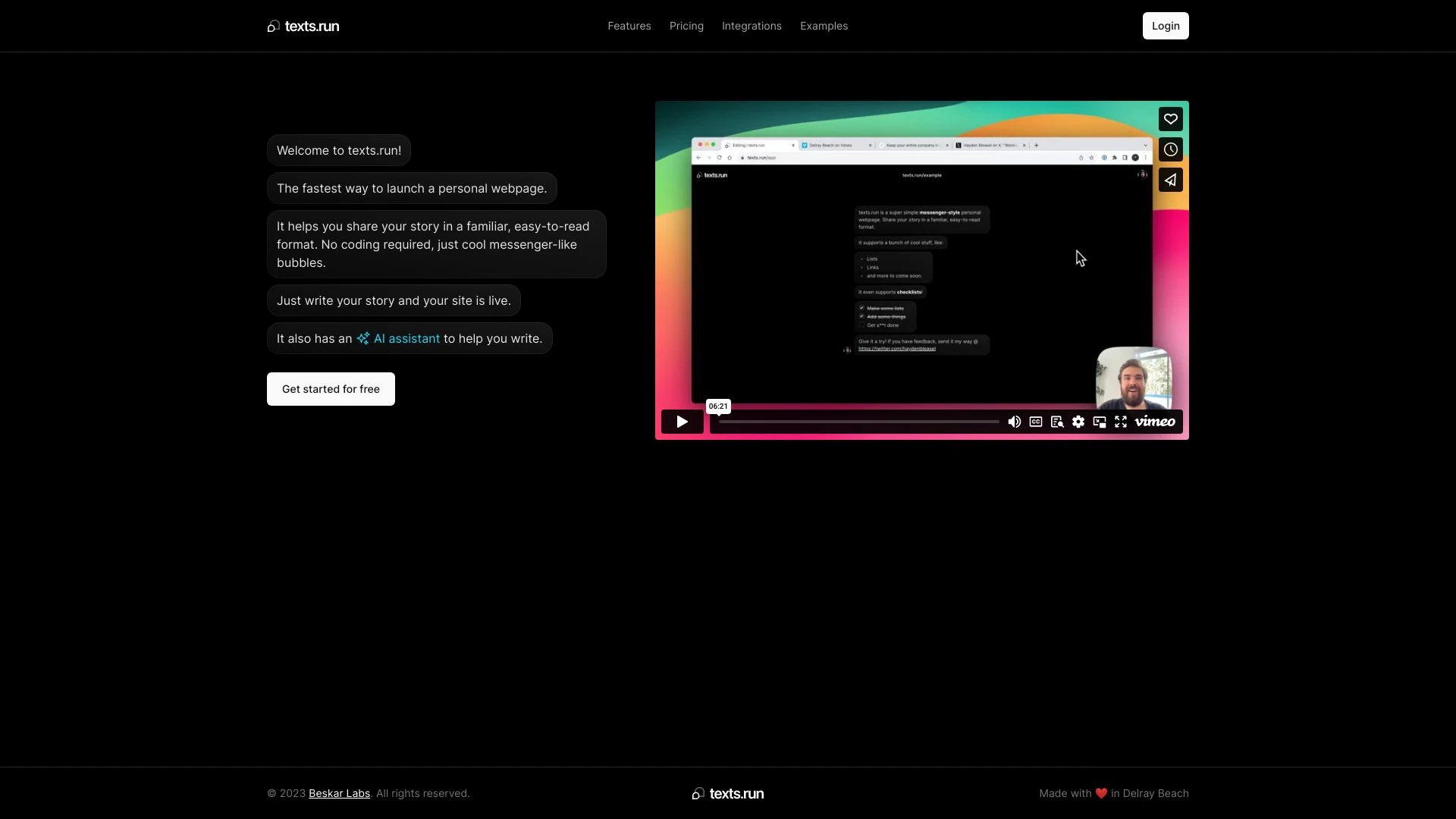The width and height of the screenshot is (1456, 819).
Task: Select Pricing in the navigation bar
Action: (686, 25)
